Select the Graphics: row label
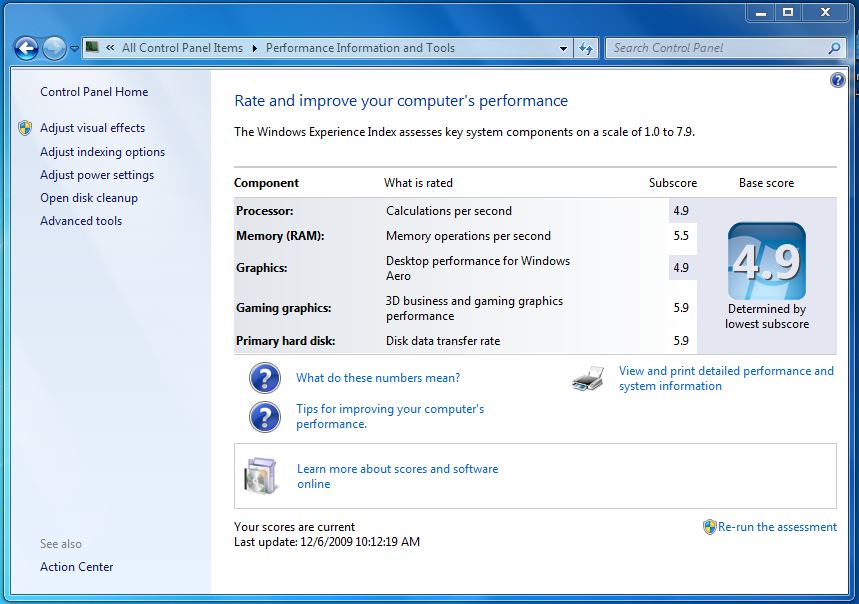The height and width of the screenshot is (604, 859). (x=261, y=268)
